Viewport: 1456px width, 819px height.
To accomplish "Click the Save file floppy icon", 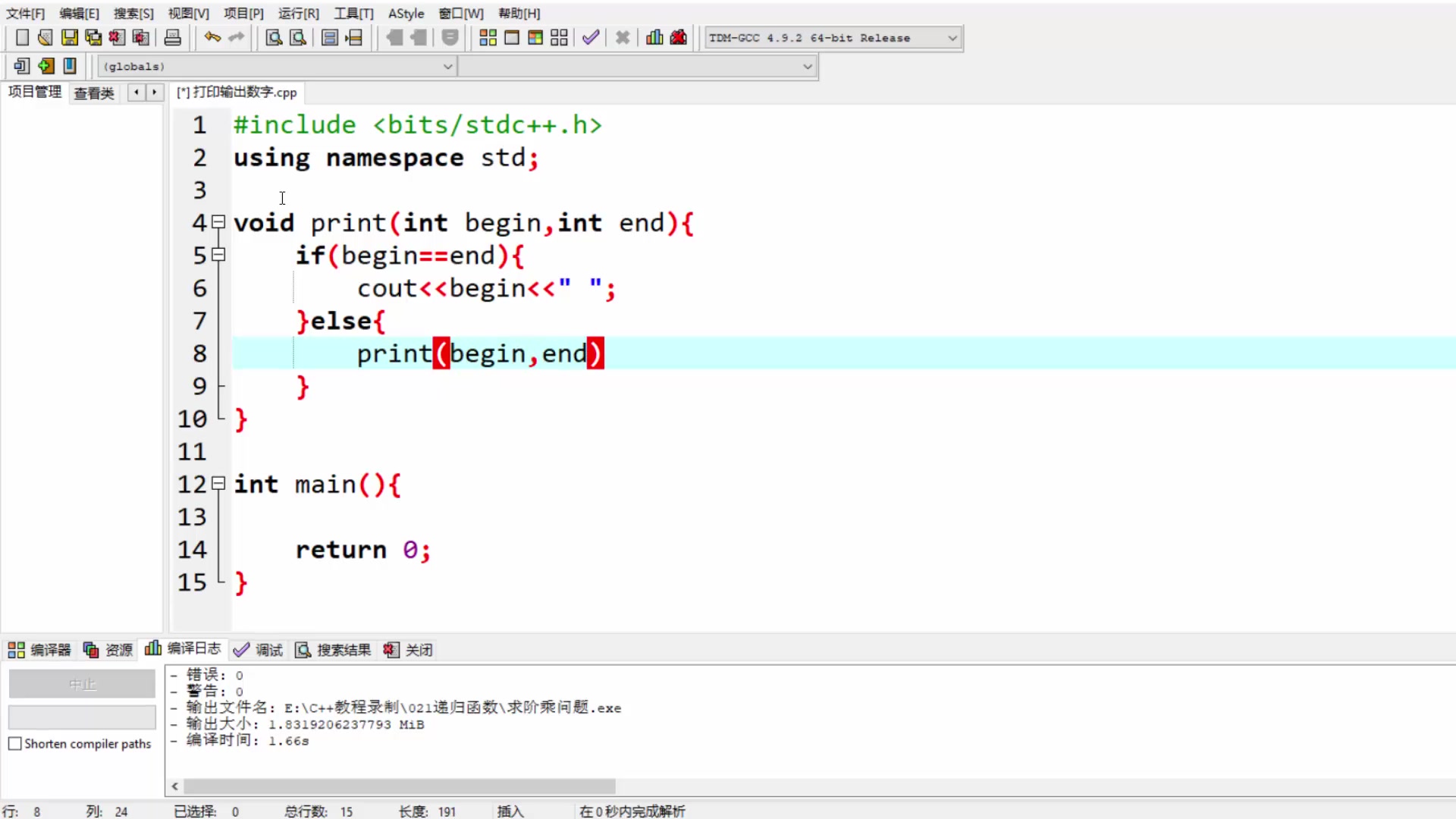I will click(69, 37).
